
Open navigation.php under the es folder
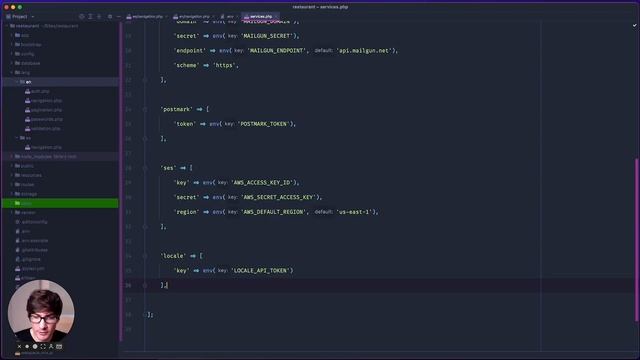[44, 147]
